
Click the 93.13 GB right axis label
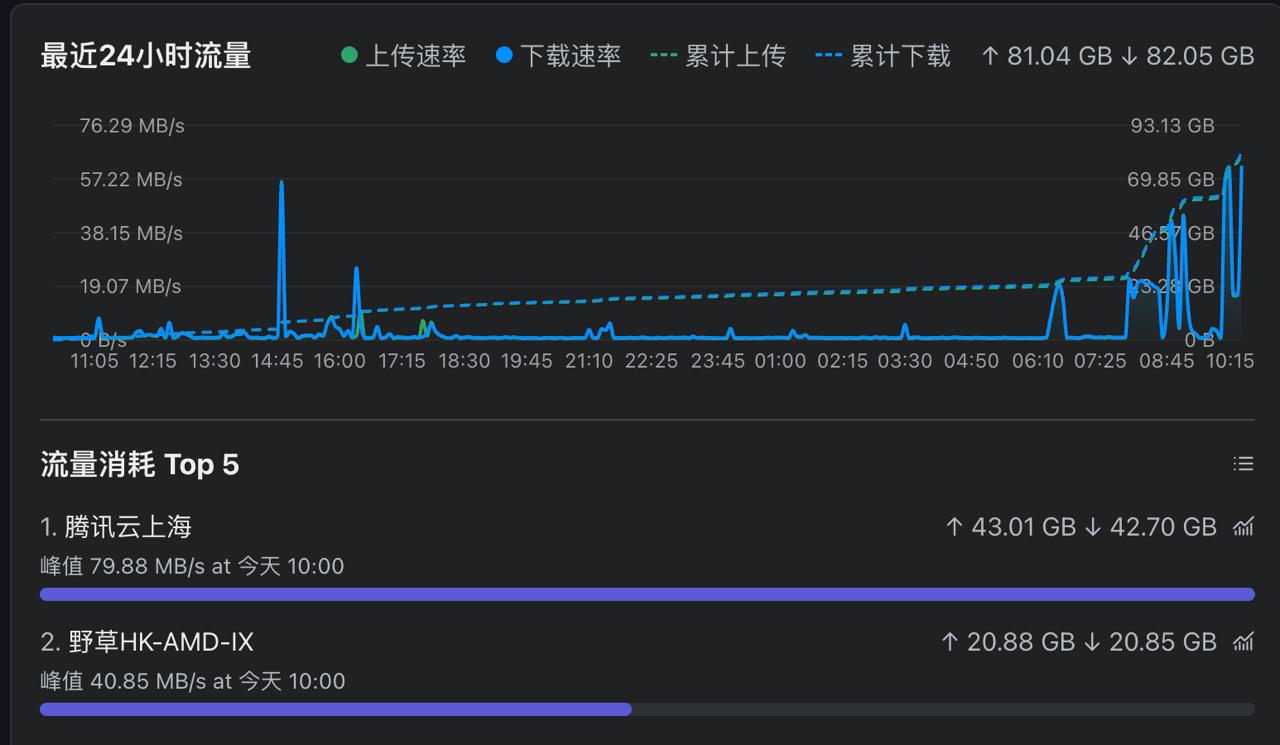pyautogui.click(x=1172, y=126)
